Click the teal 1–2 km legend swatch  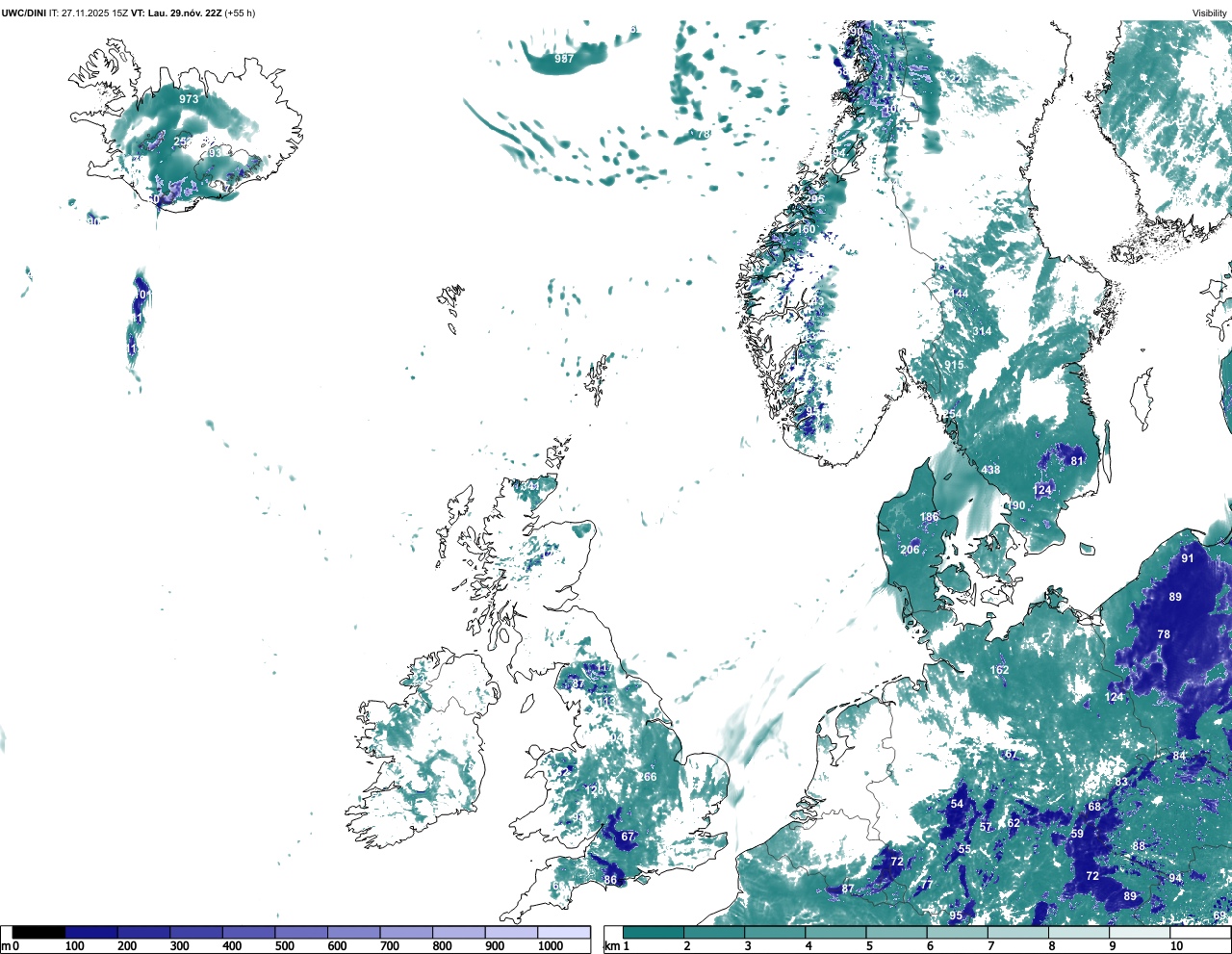tap(654, 933)
